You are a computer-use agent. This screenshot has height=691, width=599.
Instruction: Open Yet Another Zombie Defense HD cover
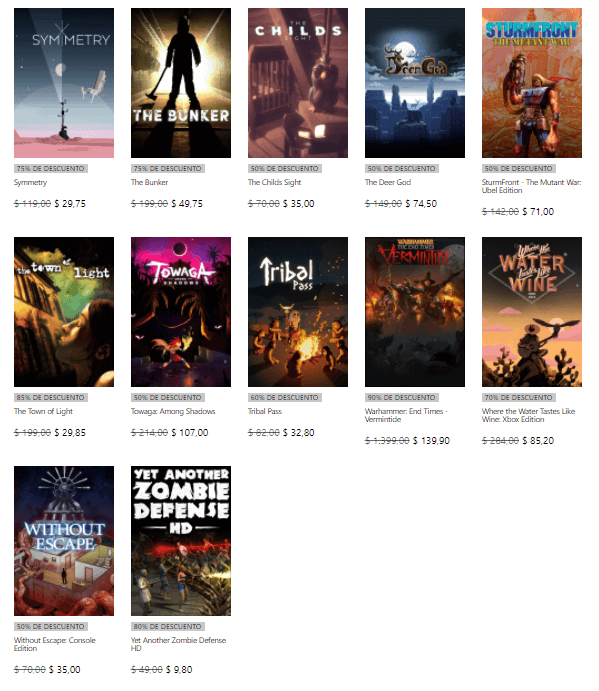pyautogui.click(x=181, y=541)
